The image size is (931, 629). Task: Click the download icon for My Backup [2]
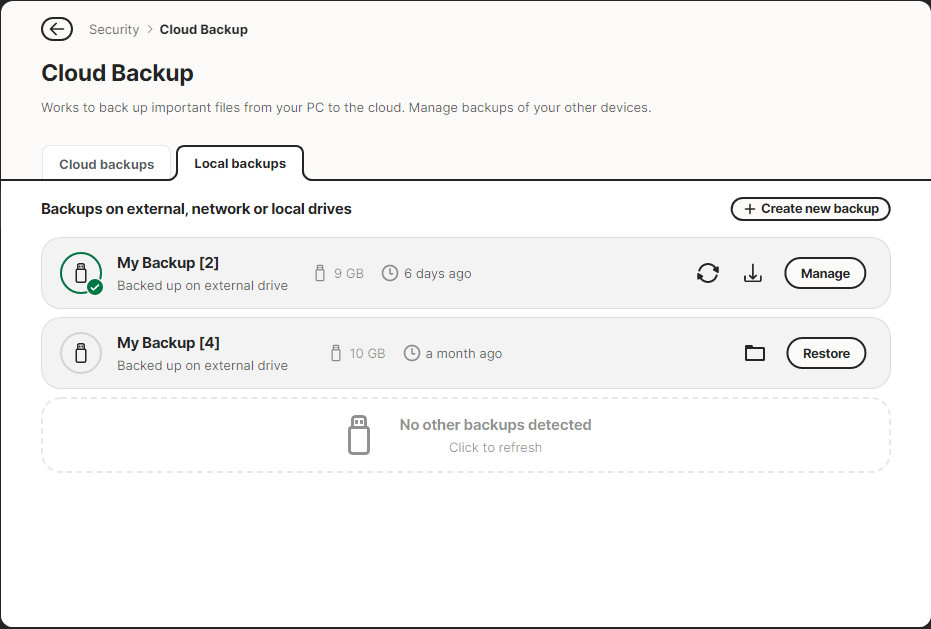(753, 273)
